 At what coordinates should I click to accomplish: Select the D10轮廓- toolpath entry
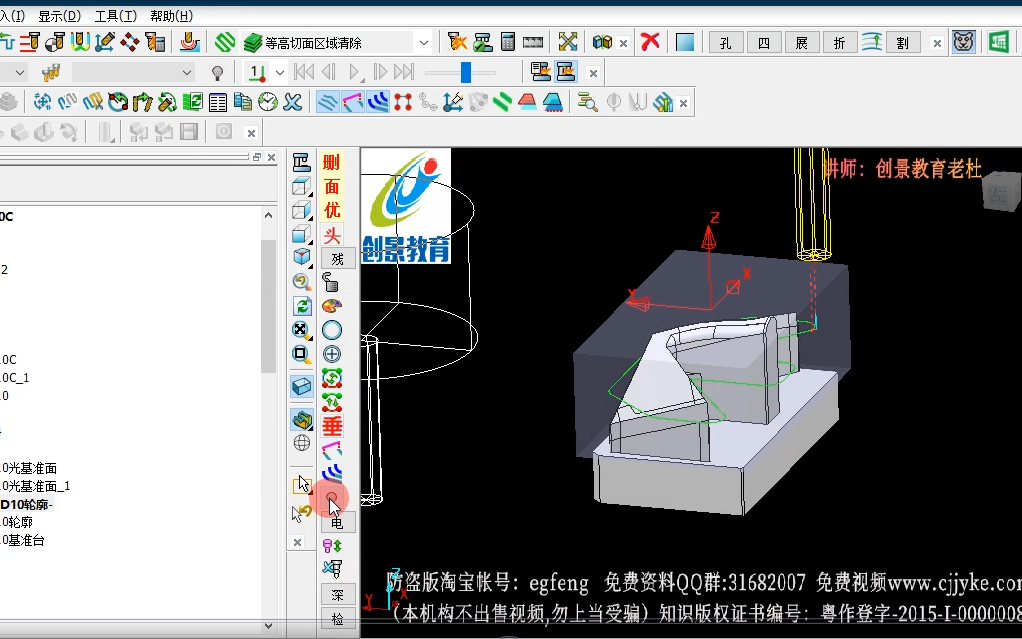pyautogui.click(x=27, y=504)
